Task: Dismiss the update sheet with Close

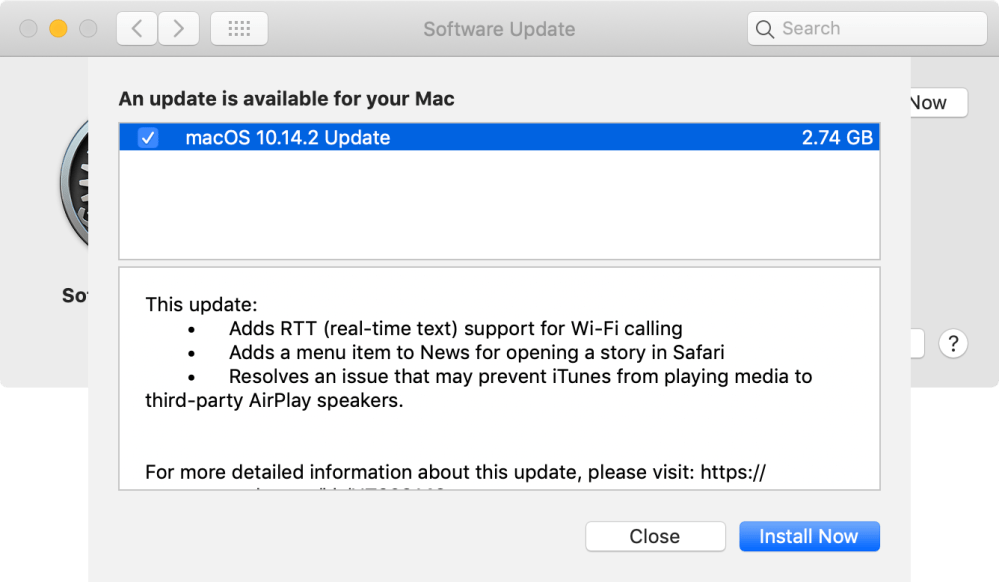Action: tap(654, 536)
